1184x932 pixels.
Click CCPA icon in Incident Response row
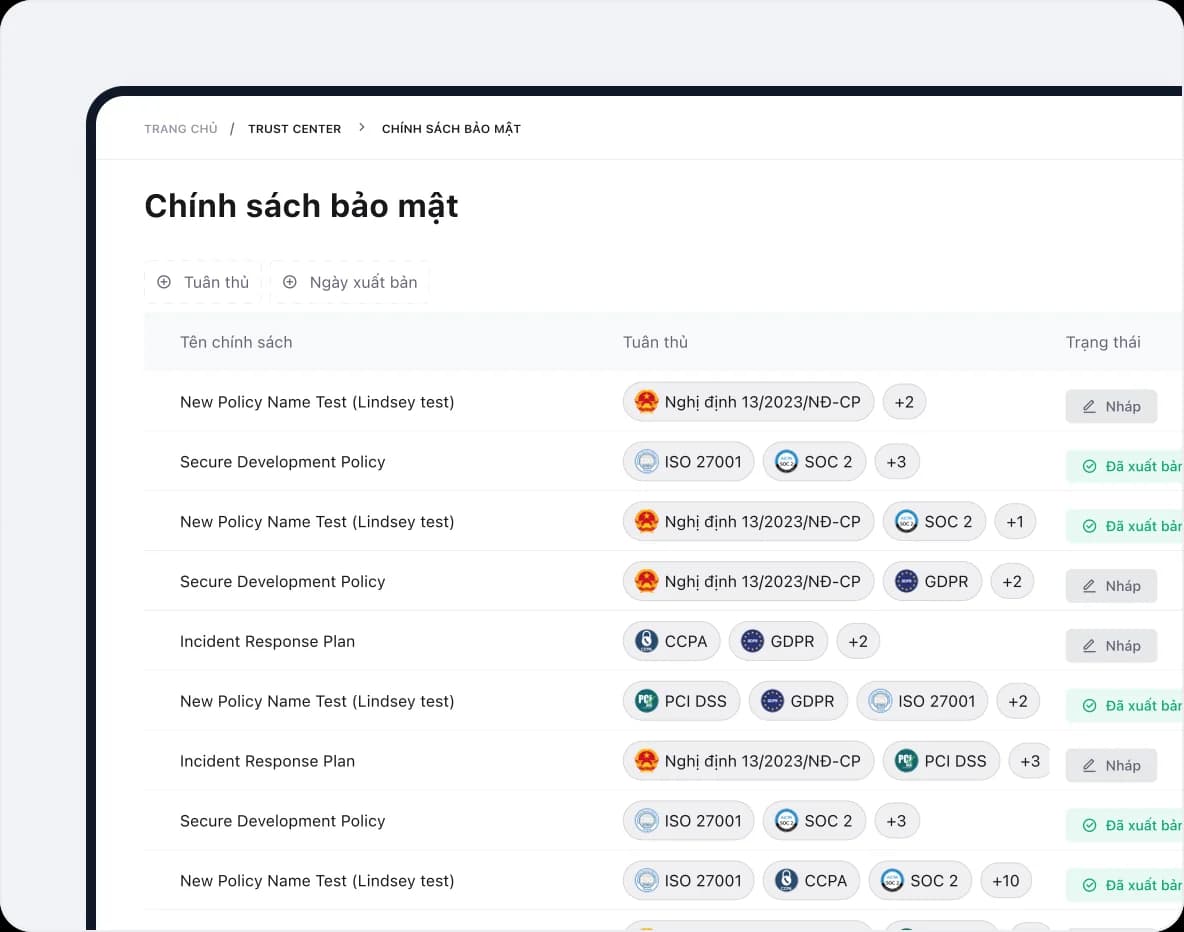pos(646,641)
